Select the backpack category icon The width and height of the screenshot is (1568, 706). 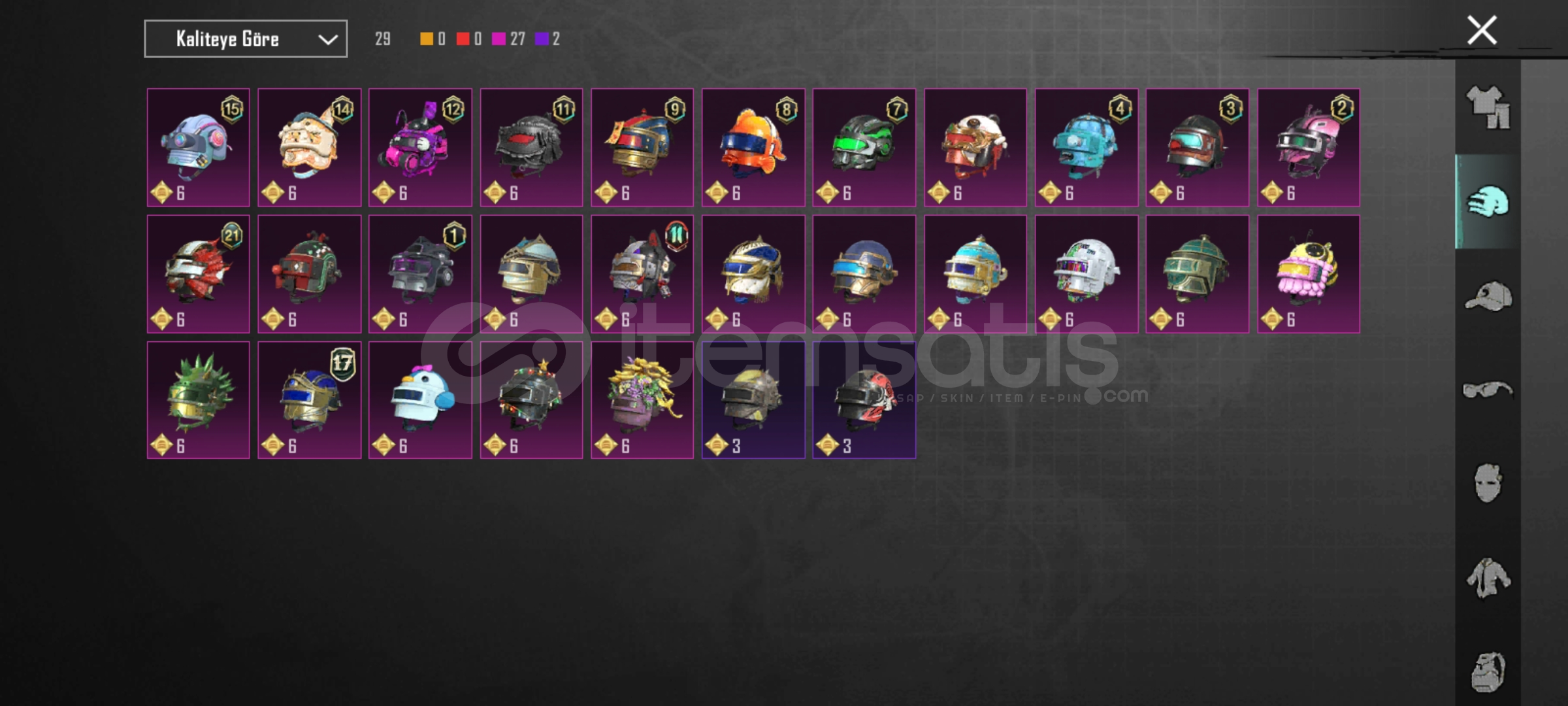click(1488, 671)
